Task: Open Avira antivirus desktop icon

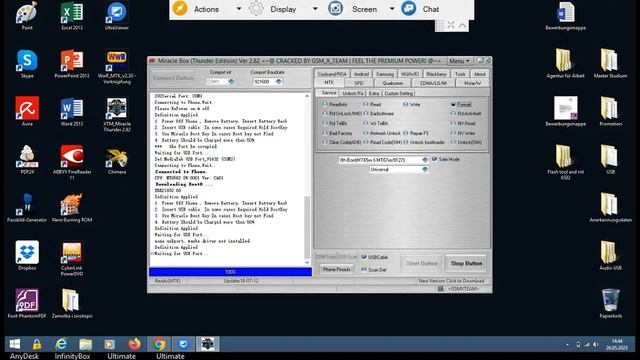Action: [27, 111]
